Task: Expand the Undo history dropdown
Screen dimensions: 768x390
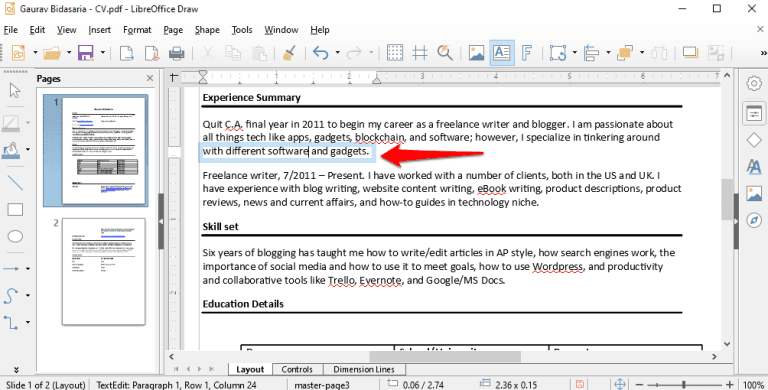Action: coord(337,53)
